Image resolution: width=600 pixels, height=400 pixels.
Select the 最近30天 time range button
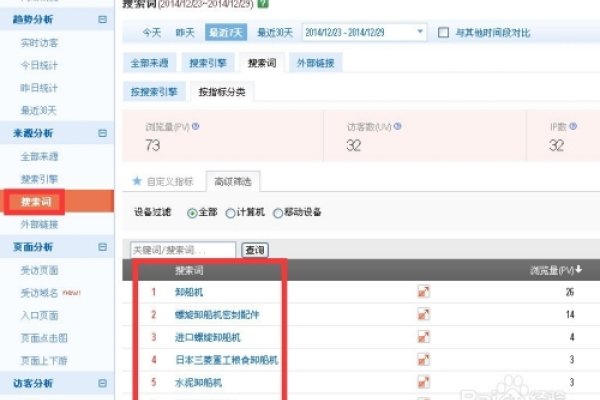coord(275,33)
